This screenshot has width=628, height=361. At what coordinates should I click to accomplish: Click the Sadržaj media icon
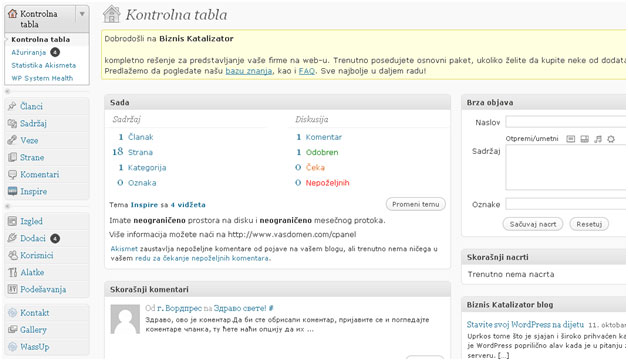coord(12,123)
